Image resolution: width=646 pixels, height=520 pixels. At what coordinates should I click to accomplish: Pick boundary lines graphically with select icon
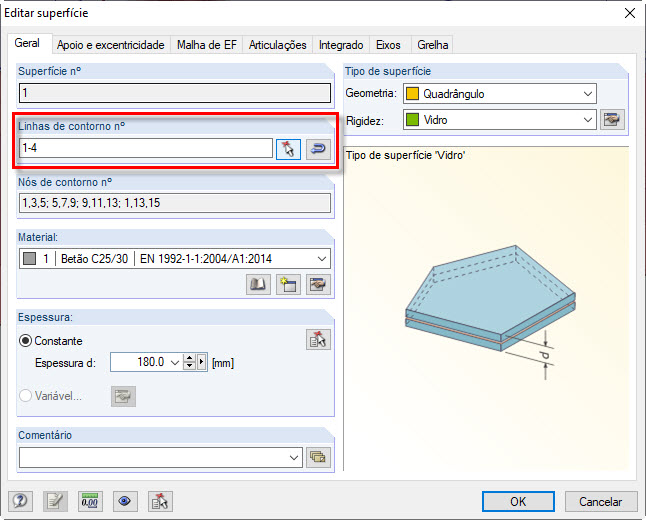click(288, 149)
